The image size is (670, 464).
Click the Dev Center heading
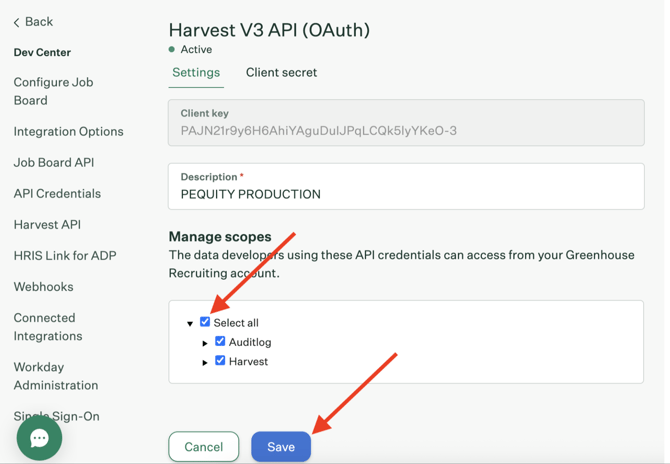click(x=42, y=53)
